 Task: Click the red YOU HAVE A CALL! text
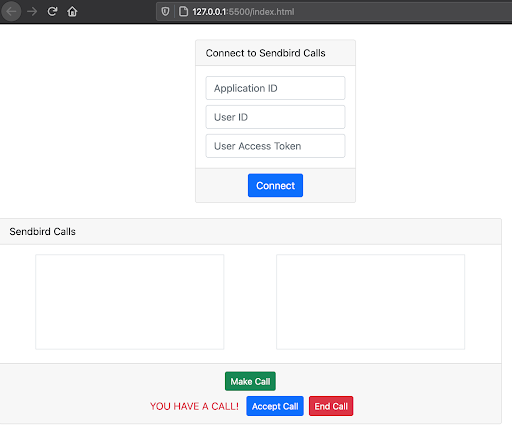click(194, 406)
